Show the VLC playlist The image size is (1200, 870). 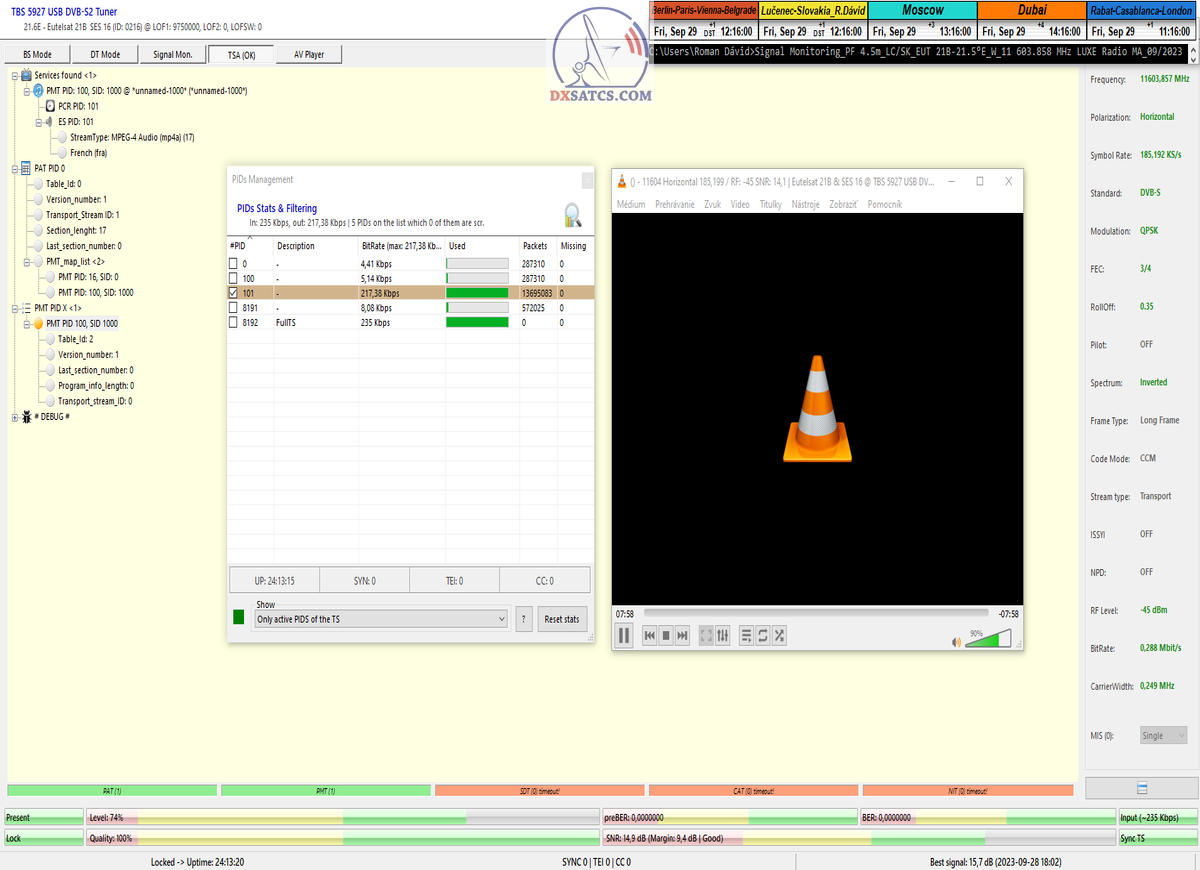click(746, 635)
